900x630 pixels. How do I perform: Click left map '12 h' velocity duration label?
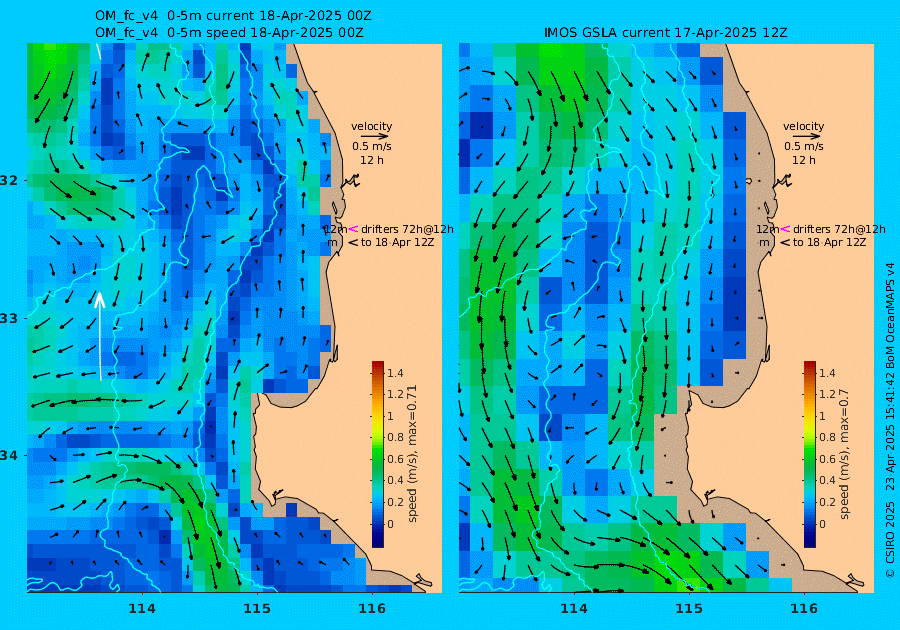pos(372,160)
